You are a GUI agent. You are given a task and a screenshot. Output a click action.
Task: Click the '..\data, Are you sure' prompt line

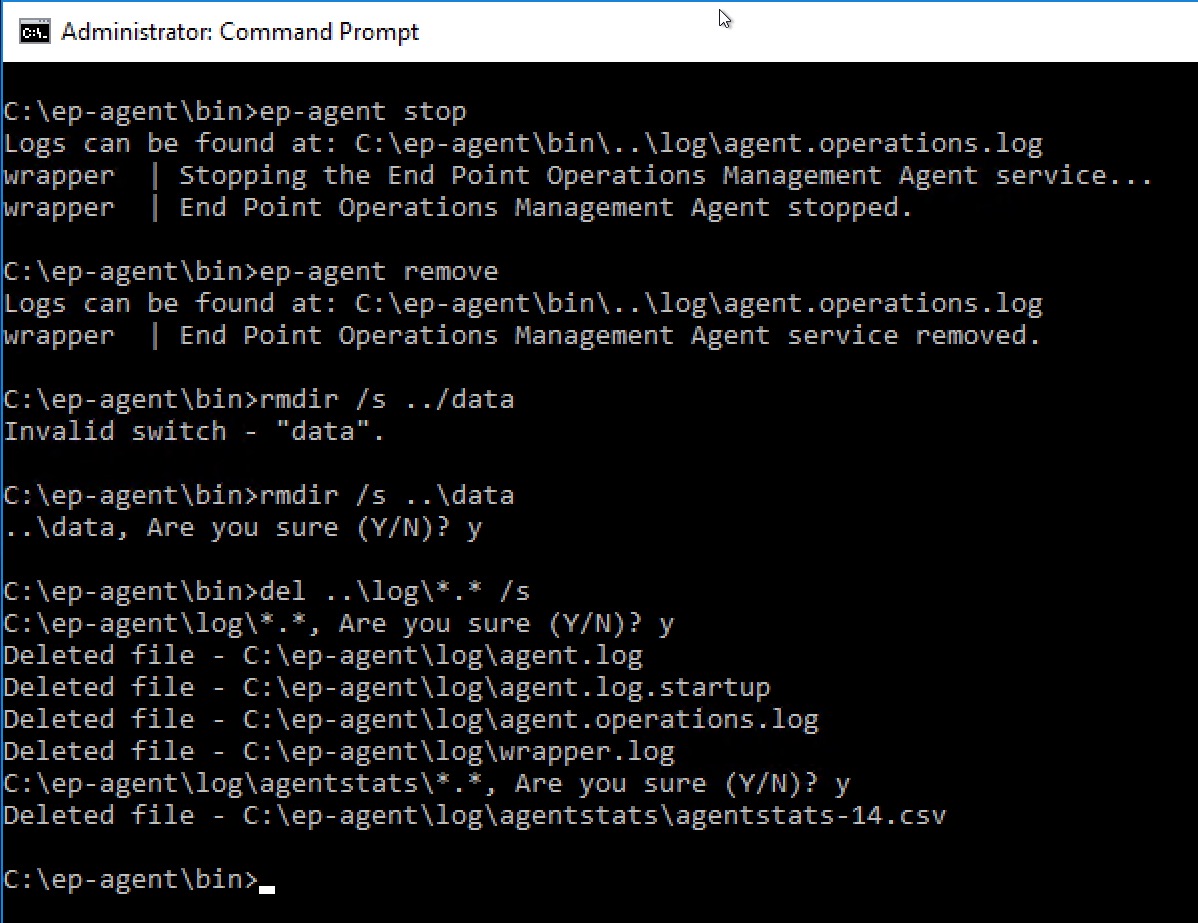[243, 528]
